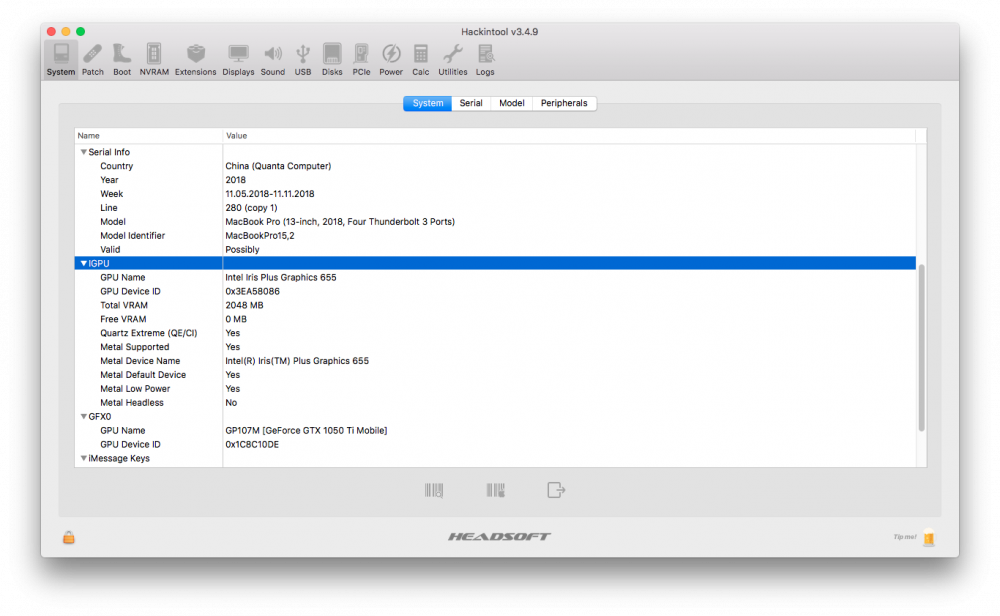This screenshot has width=1000, height=616.
Task: Open the Boot section
Action: coord(122,60)
